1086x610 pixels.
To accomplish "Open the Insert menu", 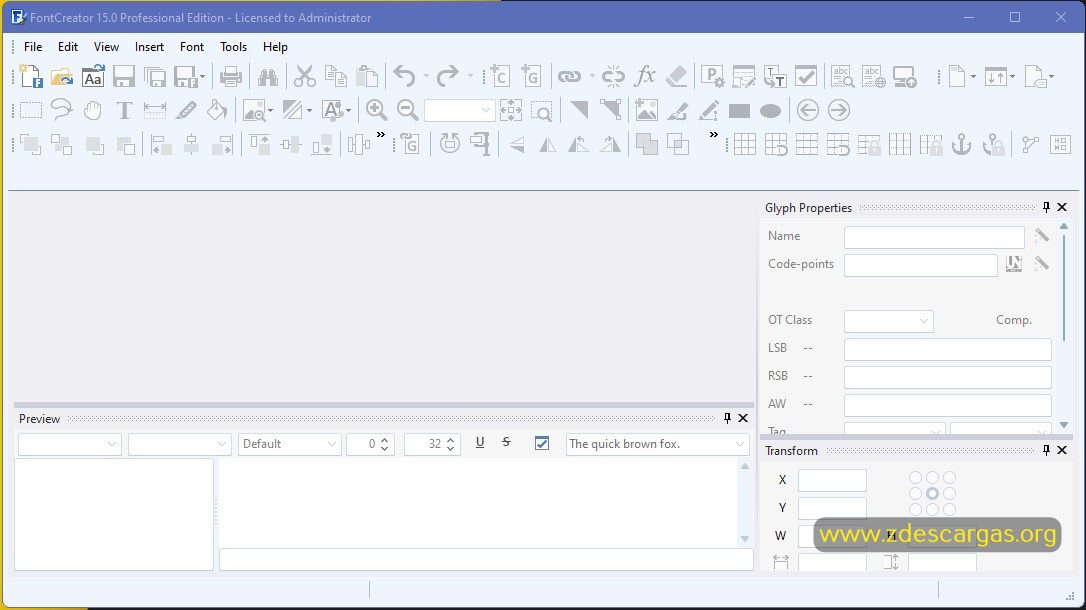I will (149, 47).
